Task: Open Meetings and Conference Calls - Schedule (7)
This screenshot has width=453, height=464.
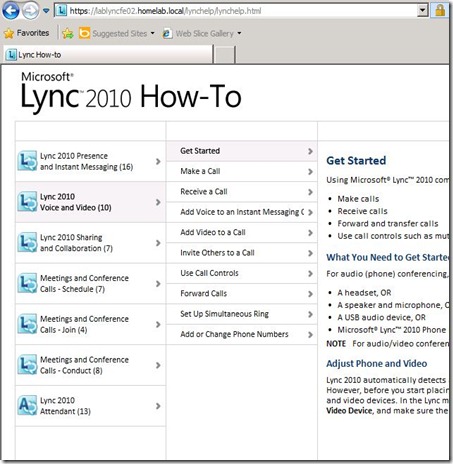Action: point(91,284)
